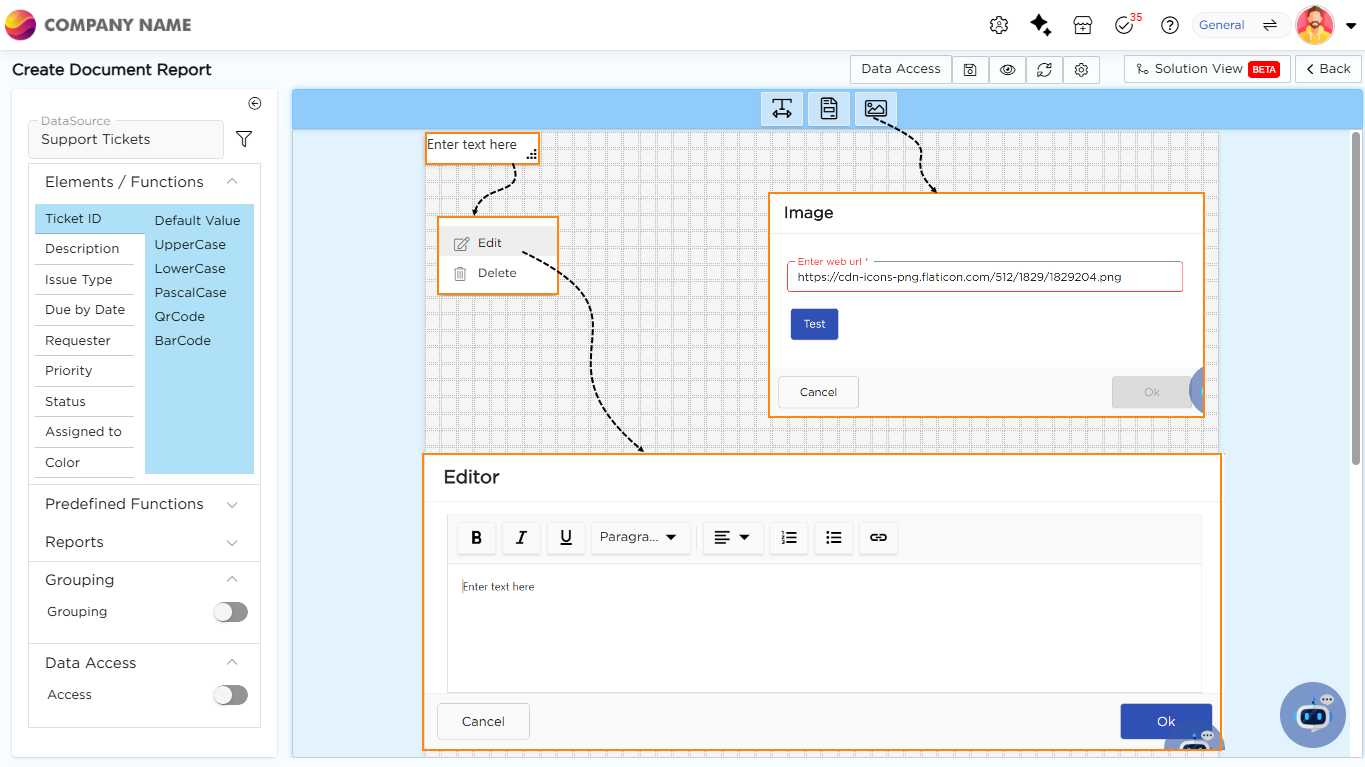Click the document field tool icon
1365x767 pixels.
[828, 109]
